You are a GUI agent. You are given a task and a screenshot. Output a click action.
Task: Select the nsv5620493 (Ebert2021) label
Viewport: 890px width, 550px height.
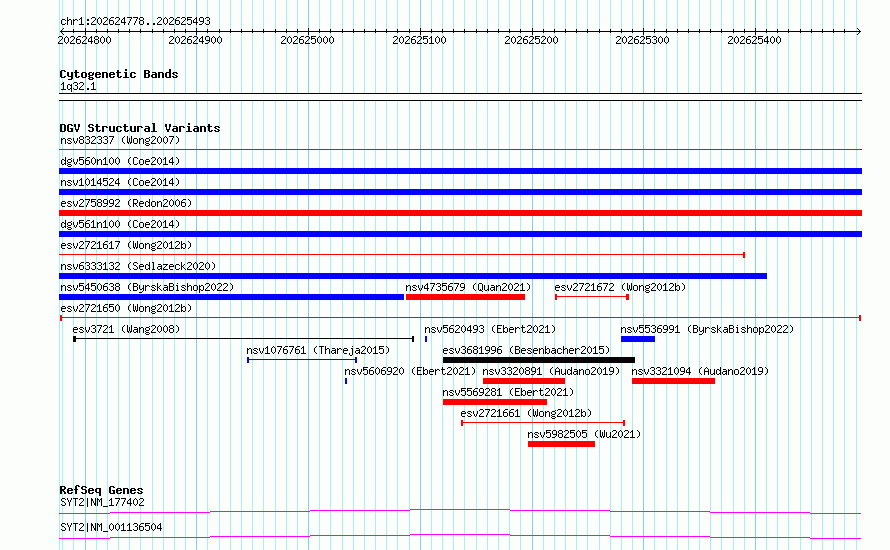(x=490, y=329)
